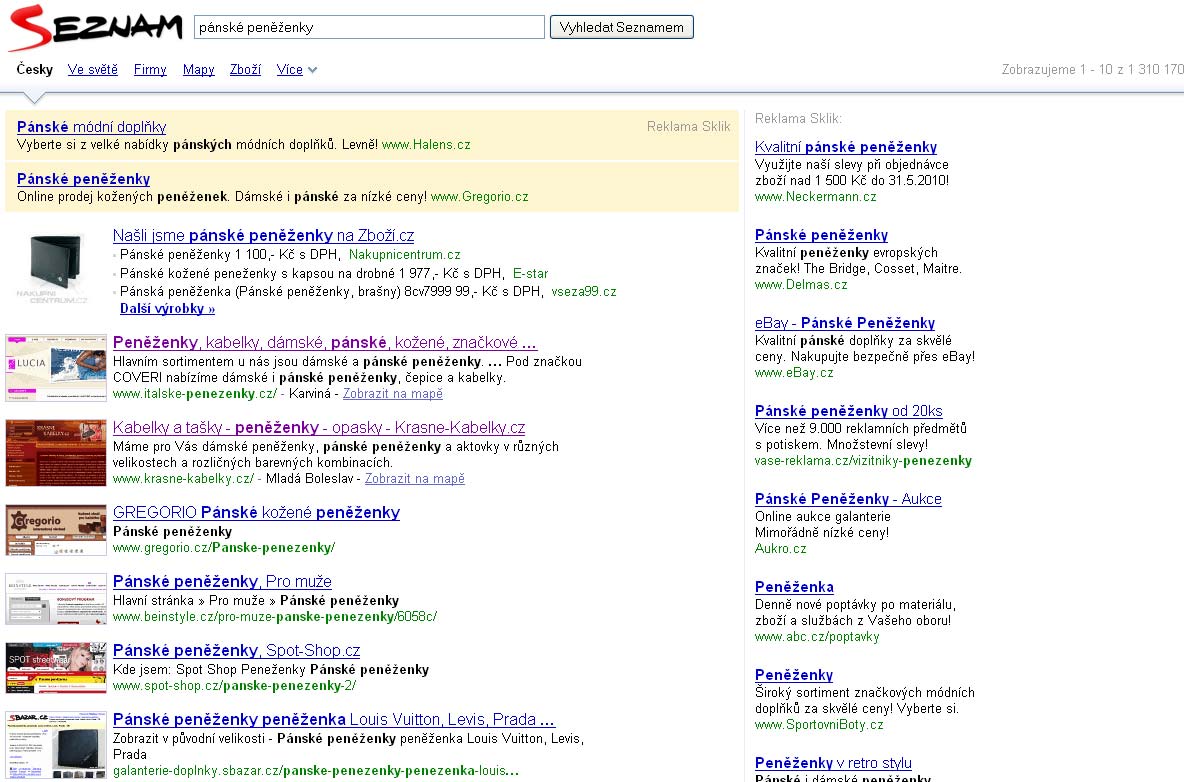The height and width of the screenshot is (782, 1184).
Task: Open www.Halens.cz ad URL
Action: tap(426, 144)
